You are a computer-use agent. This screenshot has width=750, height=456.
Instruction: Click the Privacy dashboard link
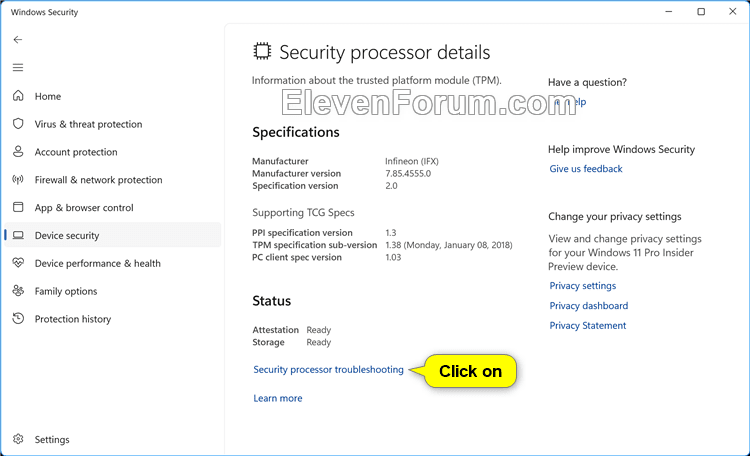pyautogui.click(x=588, y=305)
